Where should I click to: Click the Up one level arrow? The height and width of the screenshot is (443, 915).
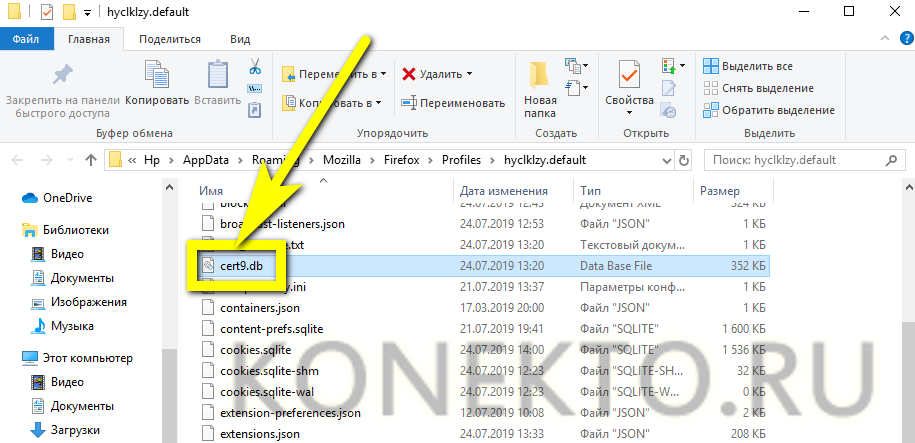pos(90,160)
